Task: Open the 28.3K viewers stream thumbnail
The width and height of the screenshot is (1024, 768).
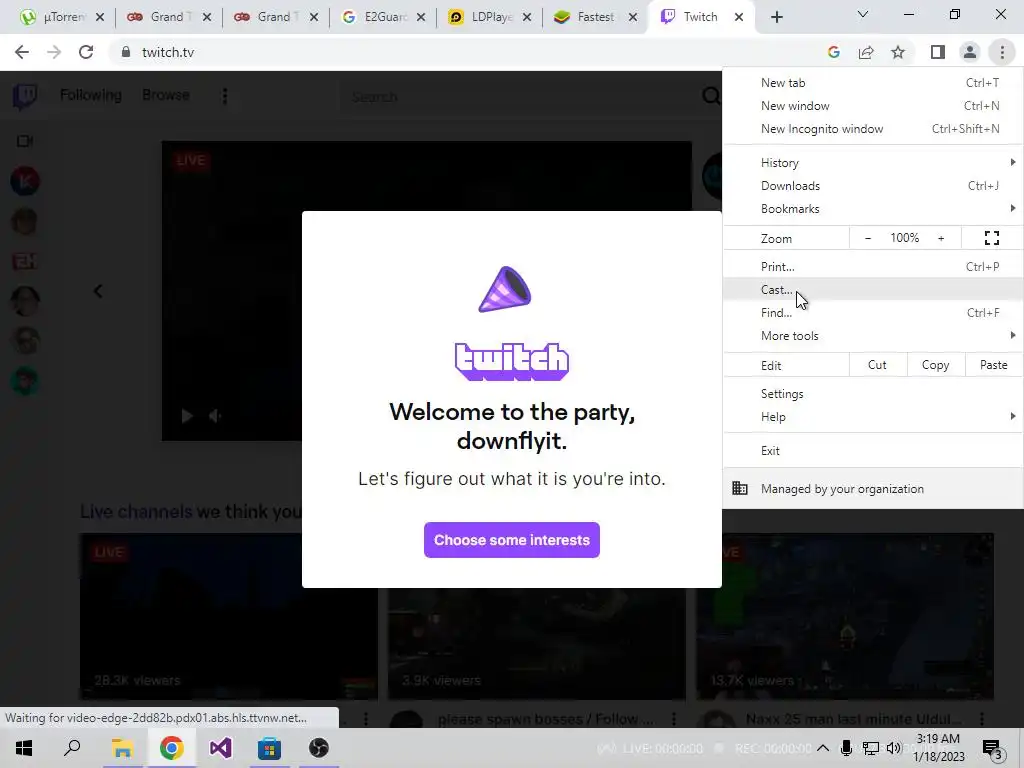Action: (x=229, y=616)
